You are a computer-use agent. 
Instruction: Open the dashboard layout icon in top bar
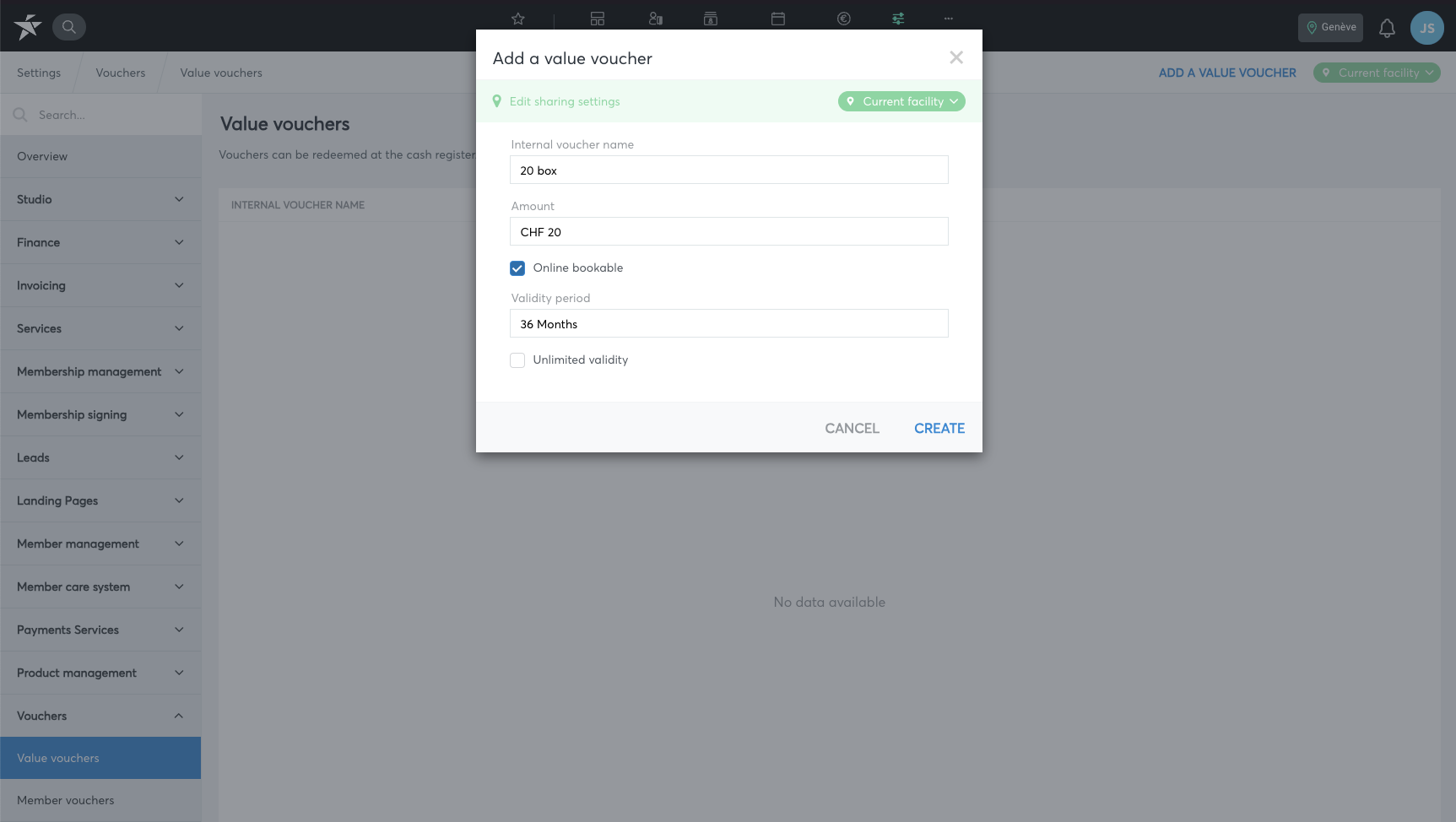[x=598, y=19]
